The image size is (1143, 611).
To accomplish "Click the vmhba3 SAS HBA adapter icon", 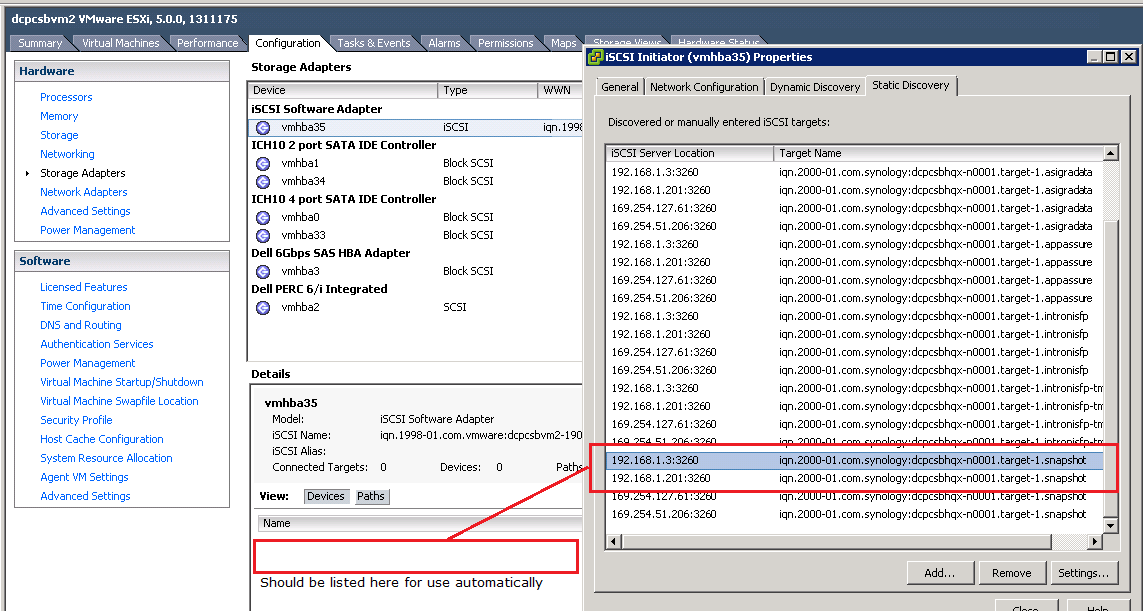I will click(x=263, y=271).
